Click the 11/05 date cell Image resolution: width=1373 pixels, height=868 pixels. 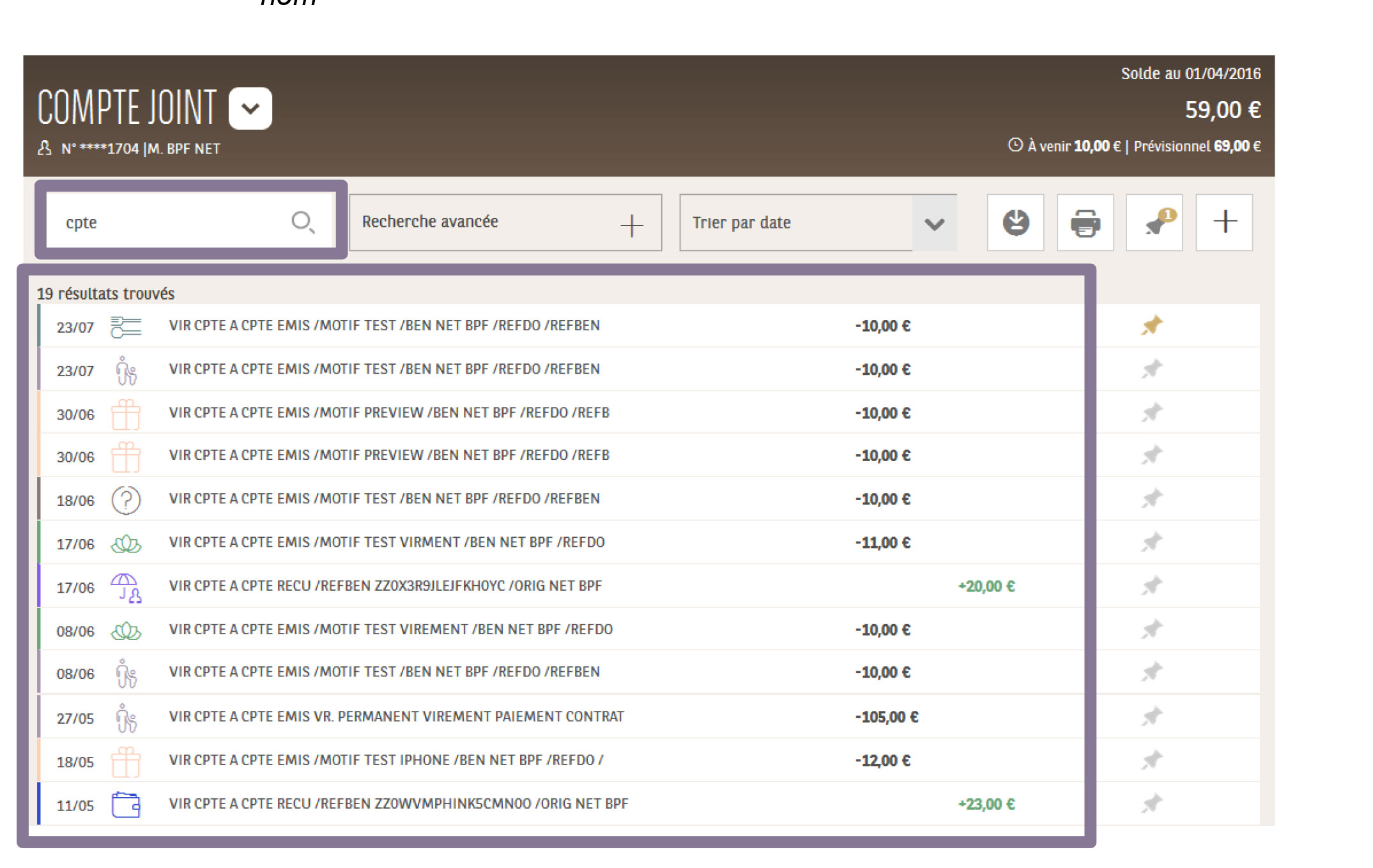pos(75,805)
